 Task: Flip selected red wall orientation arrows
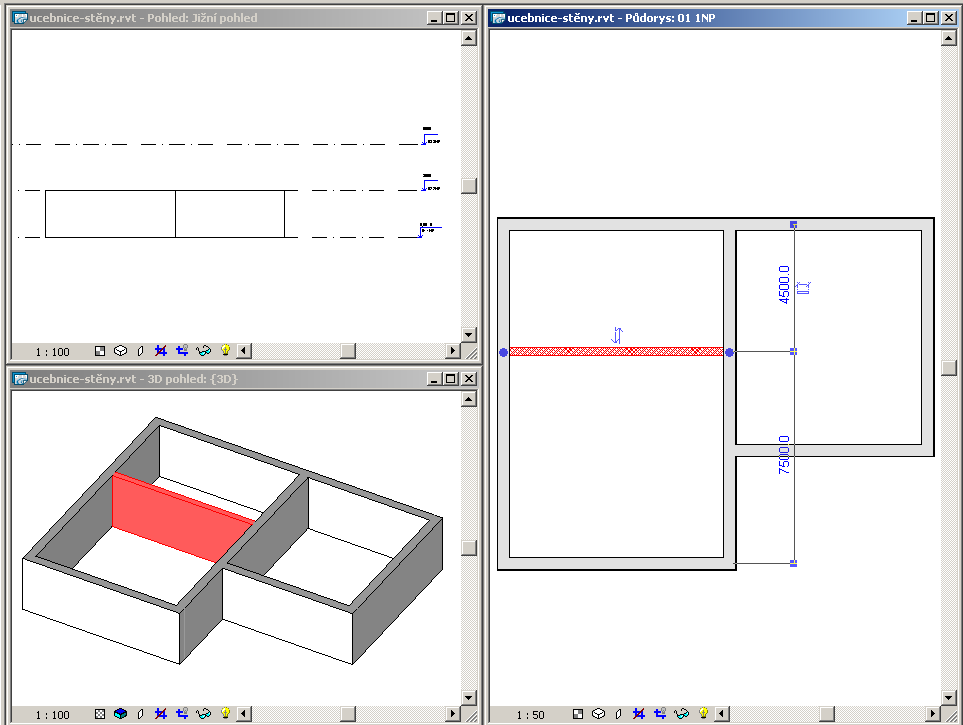coord(617,335)
